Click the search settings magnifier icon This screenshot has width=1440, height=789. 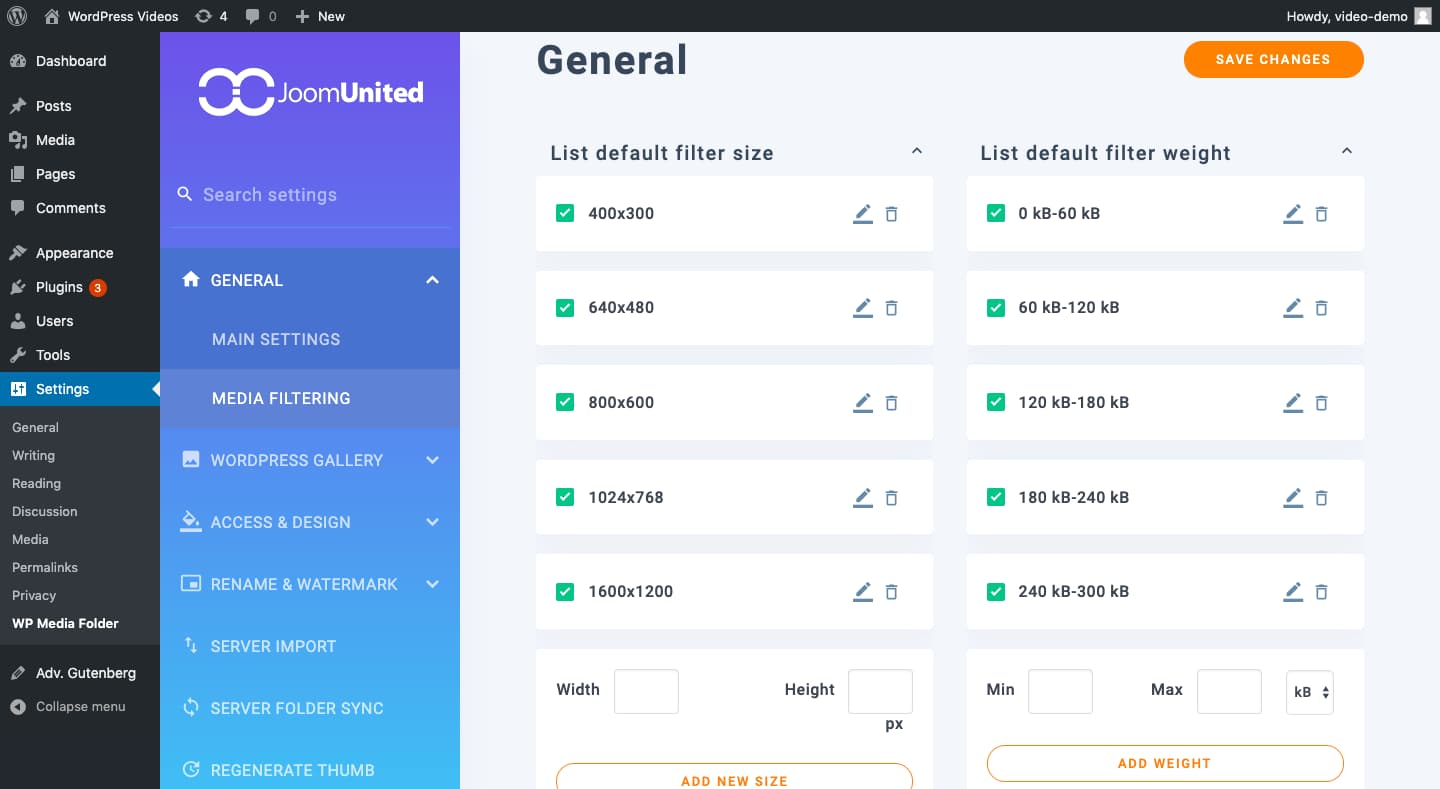click(x=185, y=194)
